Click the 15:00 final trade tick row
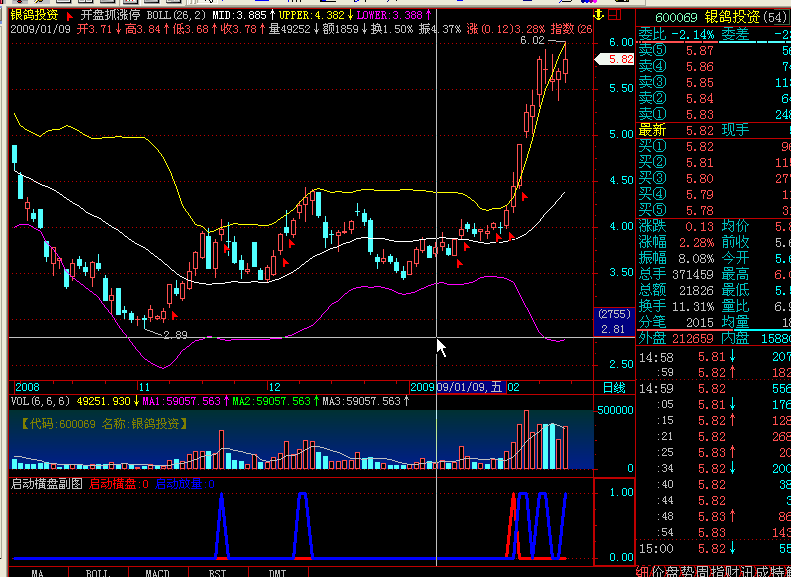The image size is (791, 577). (x=714, y=549)
